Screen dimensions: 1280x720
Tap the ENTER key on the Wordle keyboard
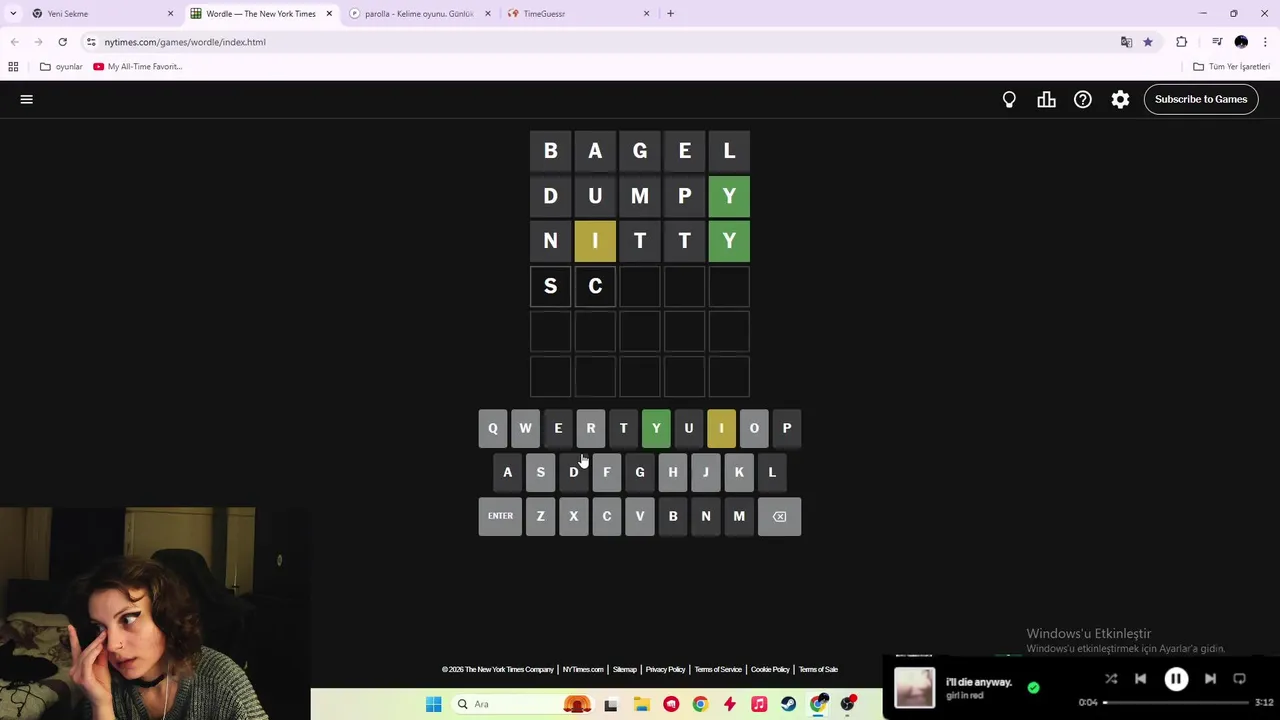click(x=500, y=516)
